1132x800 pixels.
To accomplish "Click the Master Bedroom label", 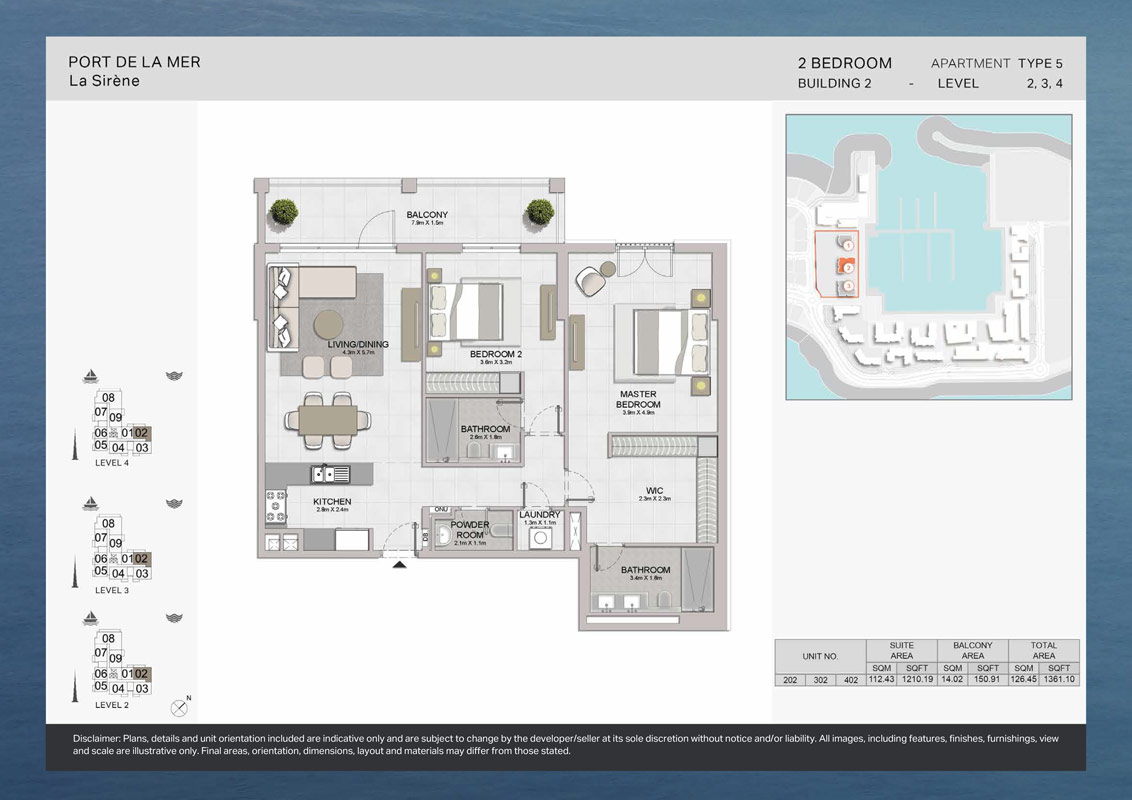I will (637, 400).
